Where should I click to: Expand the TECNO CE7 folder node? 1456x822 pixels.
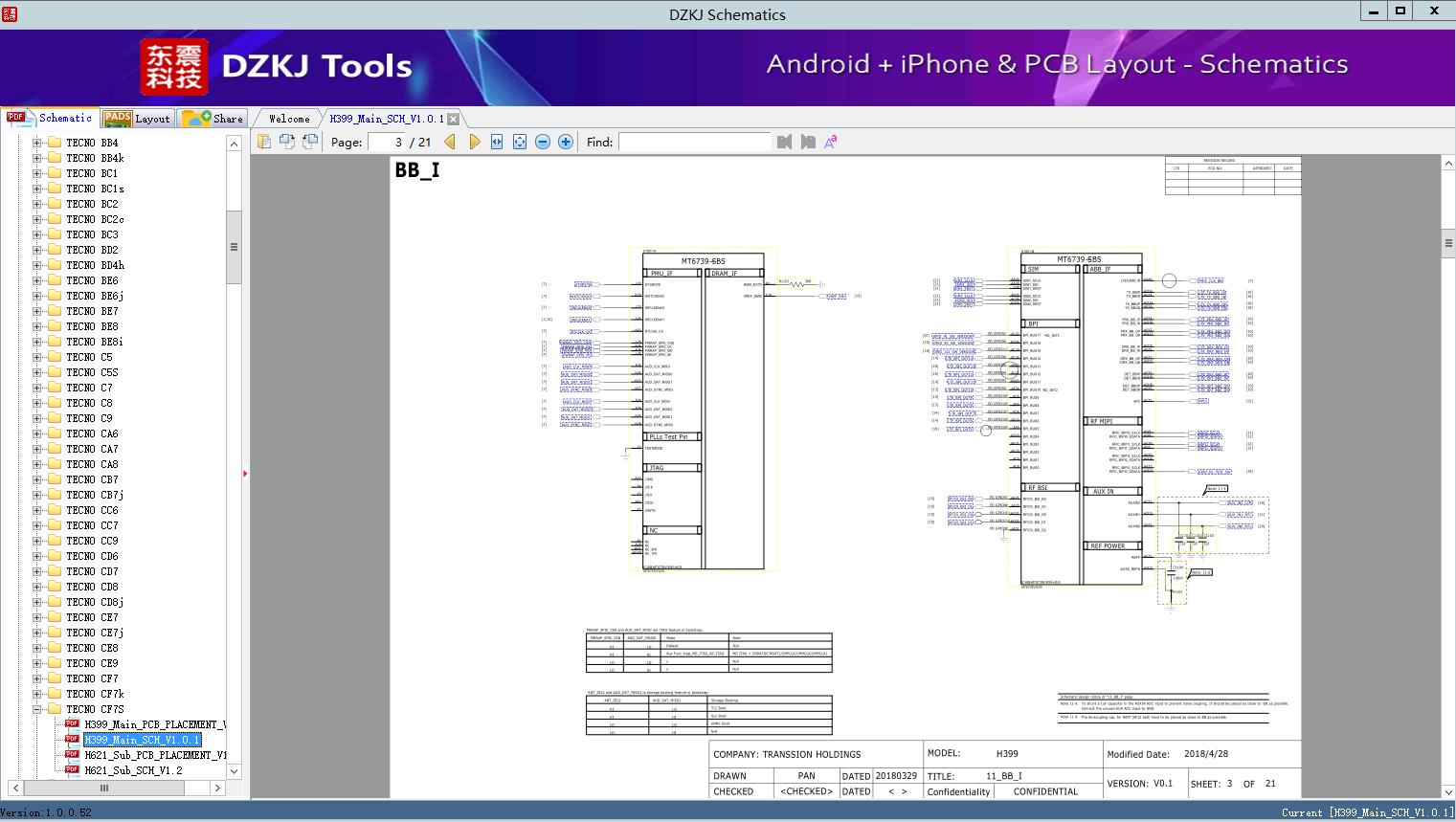(37, 617)
